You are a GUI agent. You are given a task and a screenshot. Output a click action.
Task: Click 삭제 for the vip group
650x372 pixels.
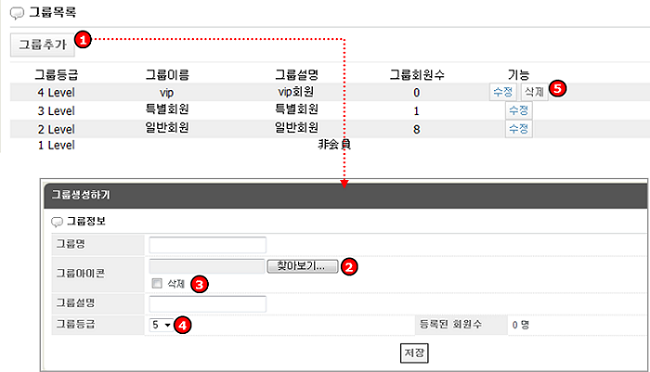(x=534, y=92)
